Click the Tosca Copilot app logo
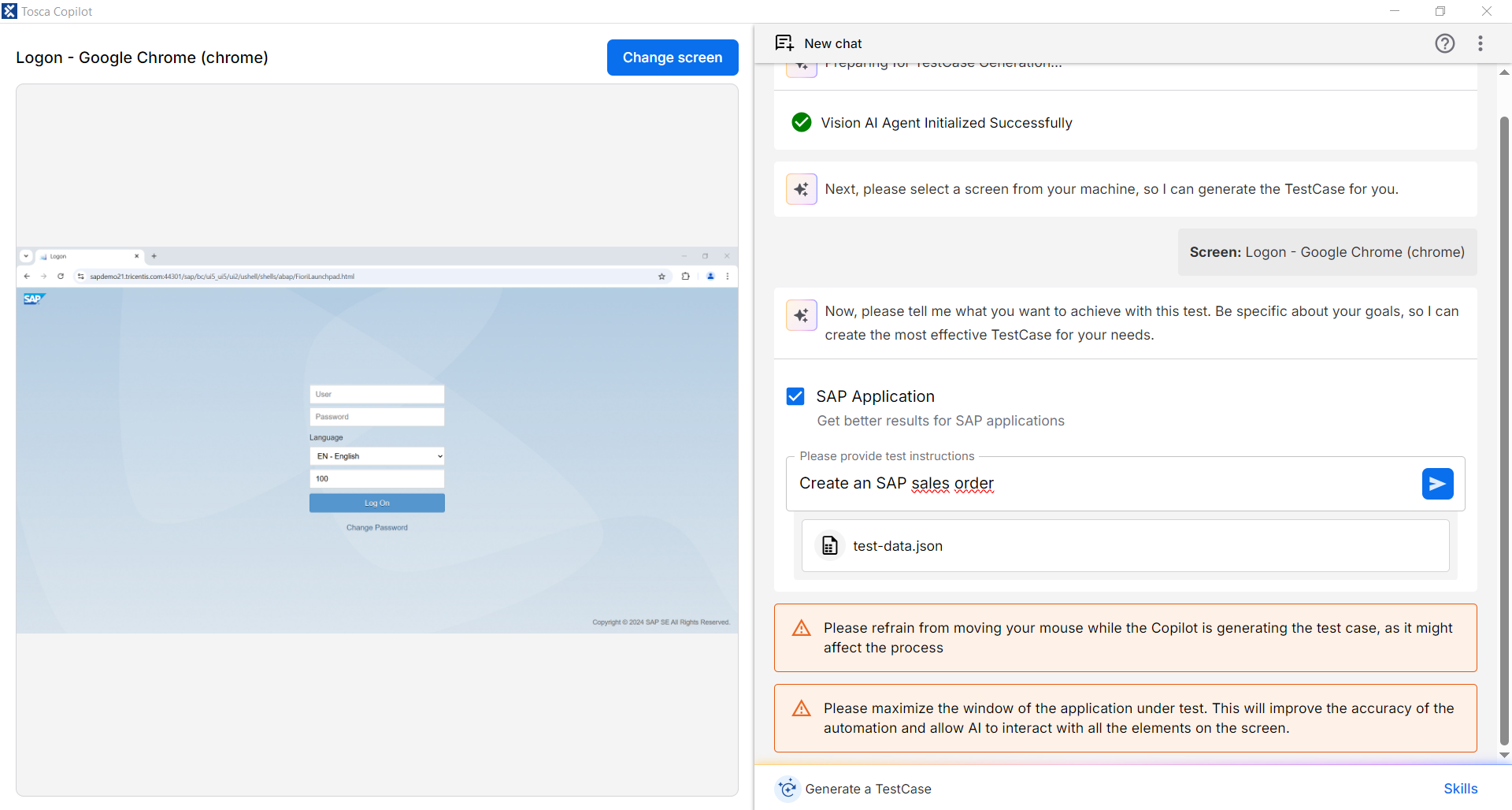Image resolution: width=1512 pixels, height=810 pixels. [9, 11]
